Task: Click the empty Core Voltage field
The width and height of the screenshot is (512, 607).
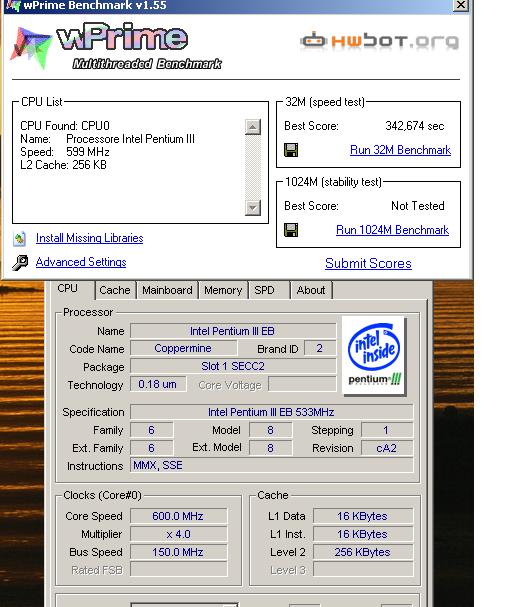Action: point(302,384)
